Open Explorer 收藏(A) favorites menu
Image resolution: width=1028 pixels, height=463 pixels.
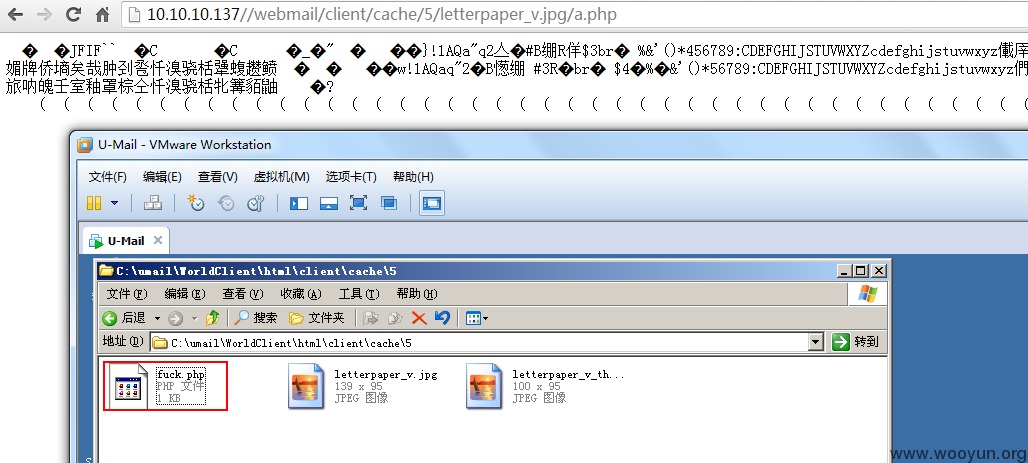coord(301,293)
